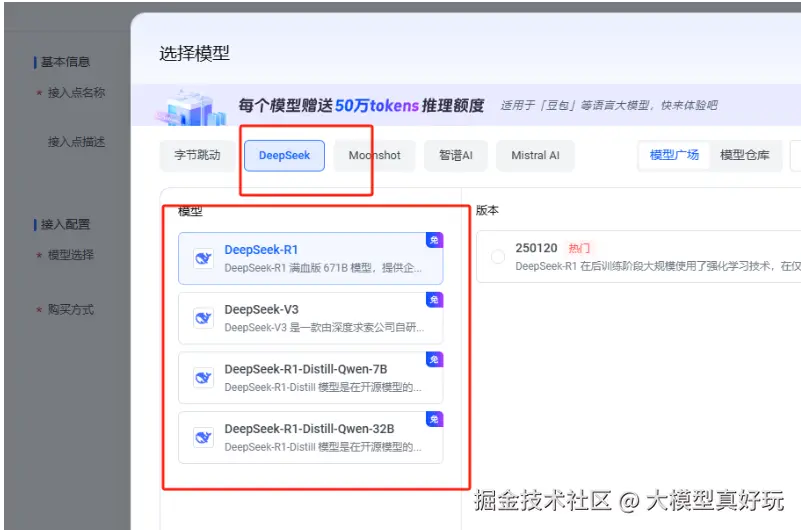Click the 适用于「豆包」等语言大模型 banner subtitle
The height and width of the screenshot is (530, 801).
coord(608,105)
